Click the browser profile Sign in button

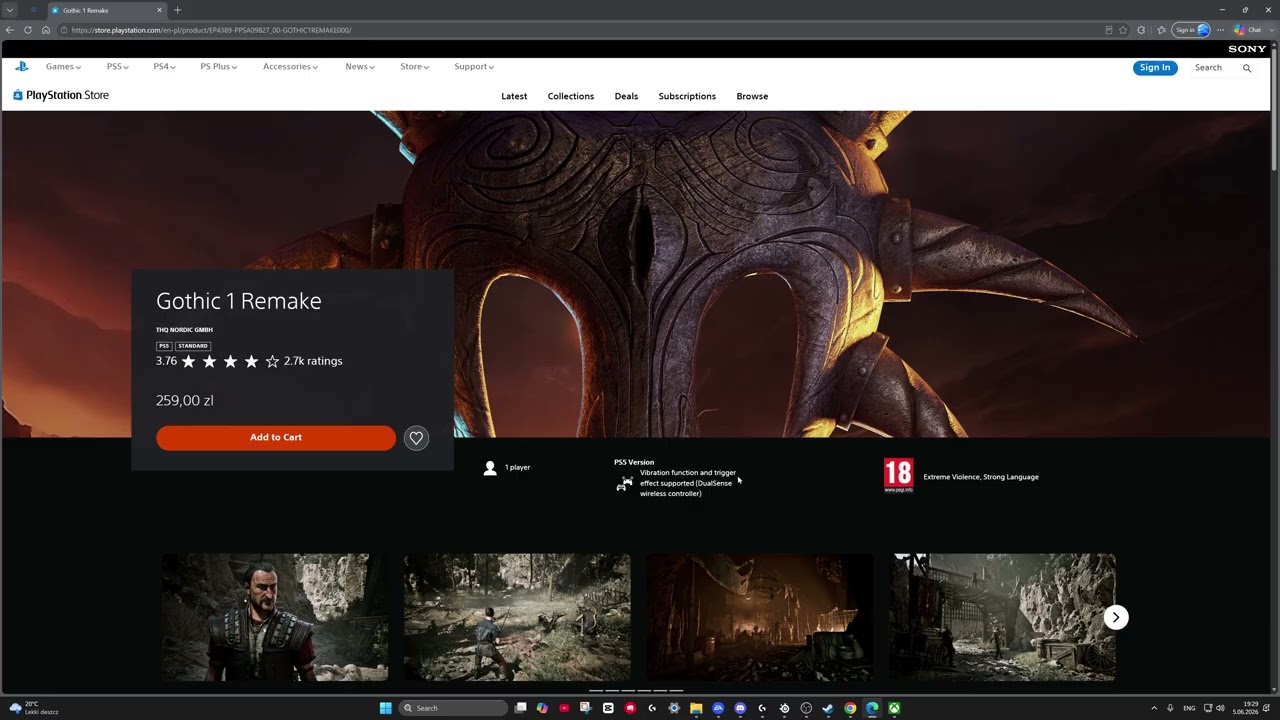point(1191,30)
